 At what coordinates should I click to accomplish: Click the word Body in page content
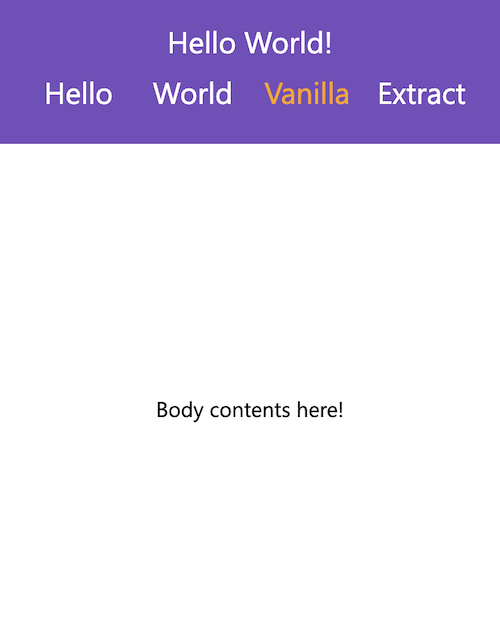pos(180,410)
